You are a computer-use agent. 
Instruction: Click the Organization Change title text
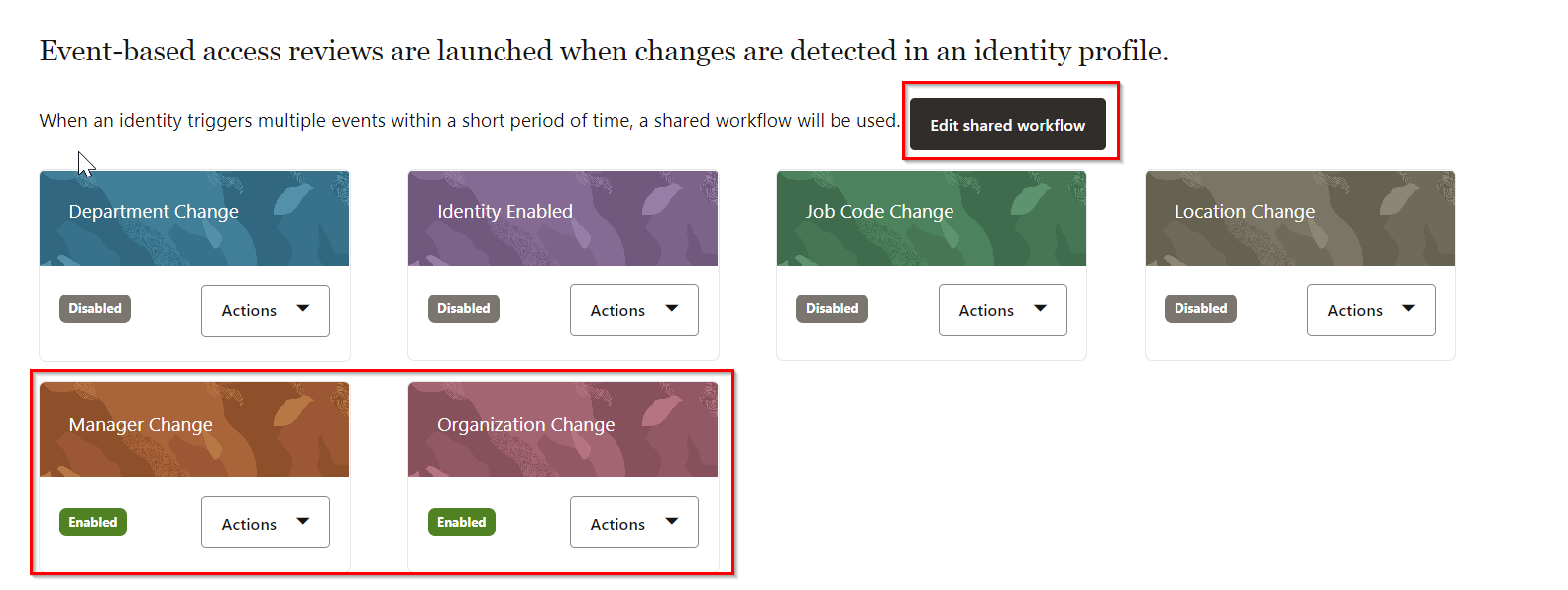click(525, 424)
